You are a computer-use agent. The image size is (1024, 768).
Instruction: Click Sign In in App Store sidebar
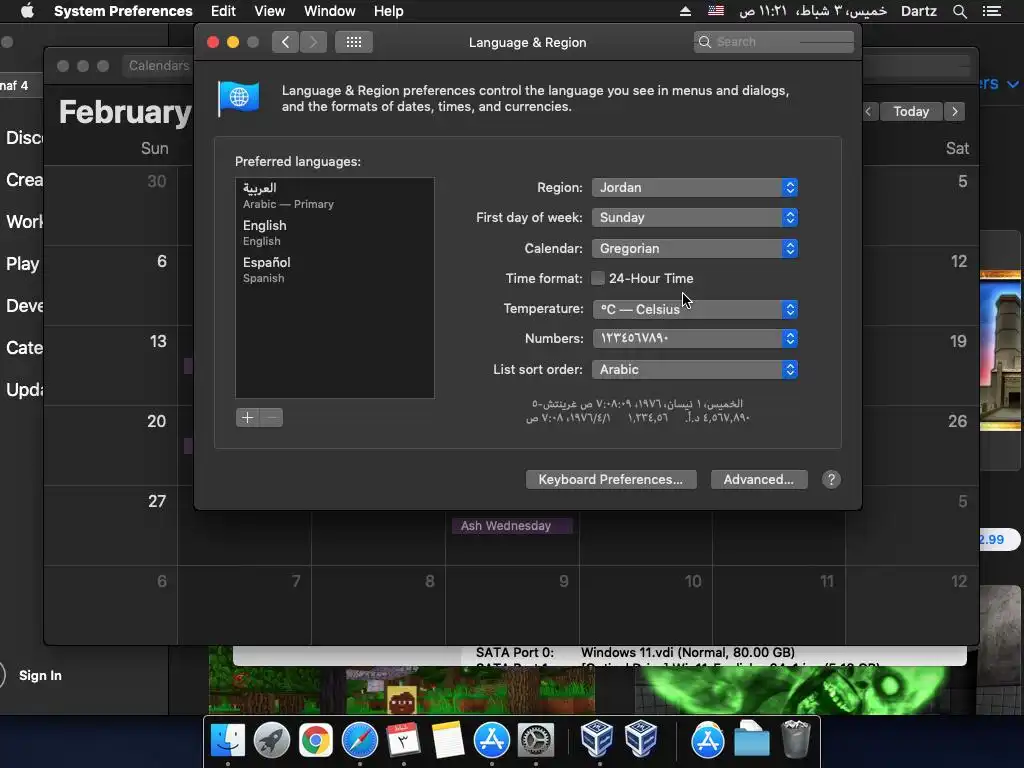coord(40,675)
